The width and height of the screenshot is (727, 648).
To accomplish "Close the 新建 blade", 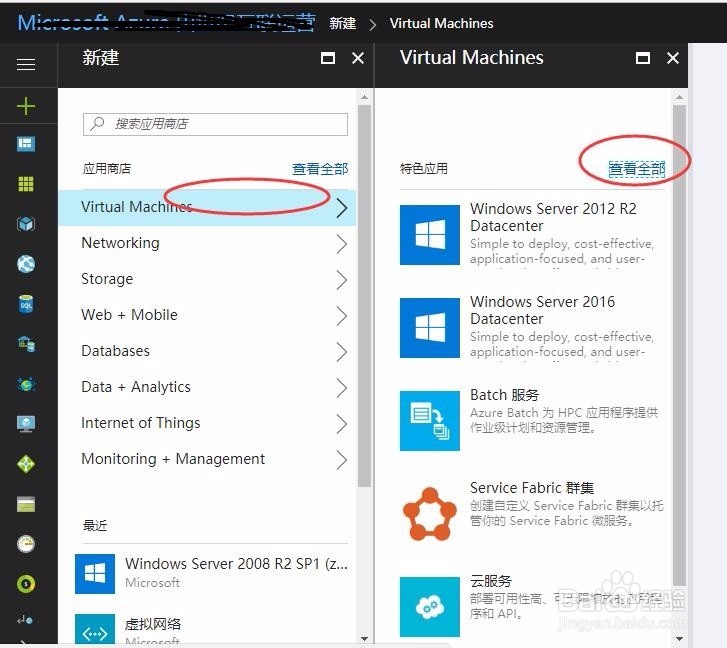I will click(x=357, y=58).
